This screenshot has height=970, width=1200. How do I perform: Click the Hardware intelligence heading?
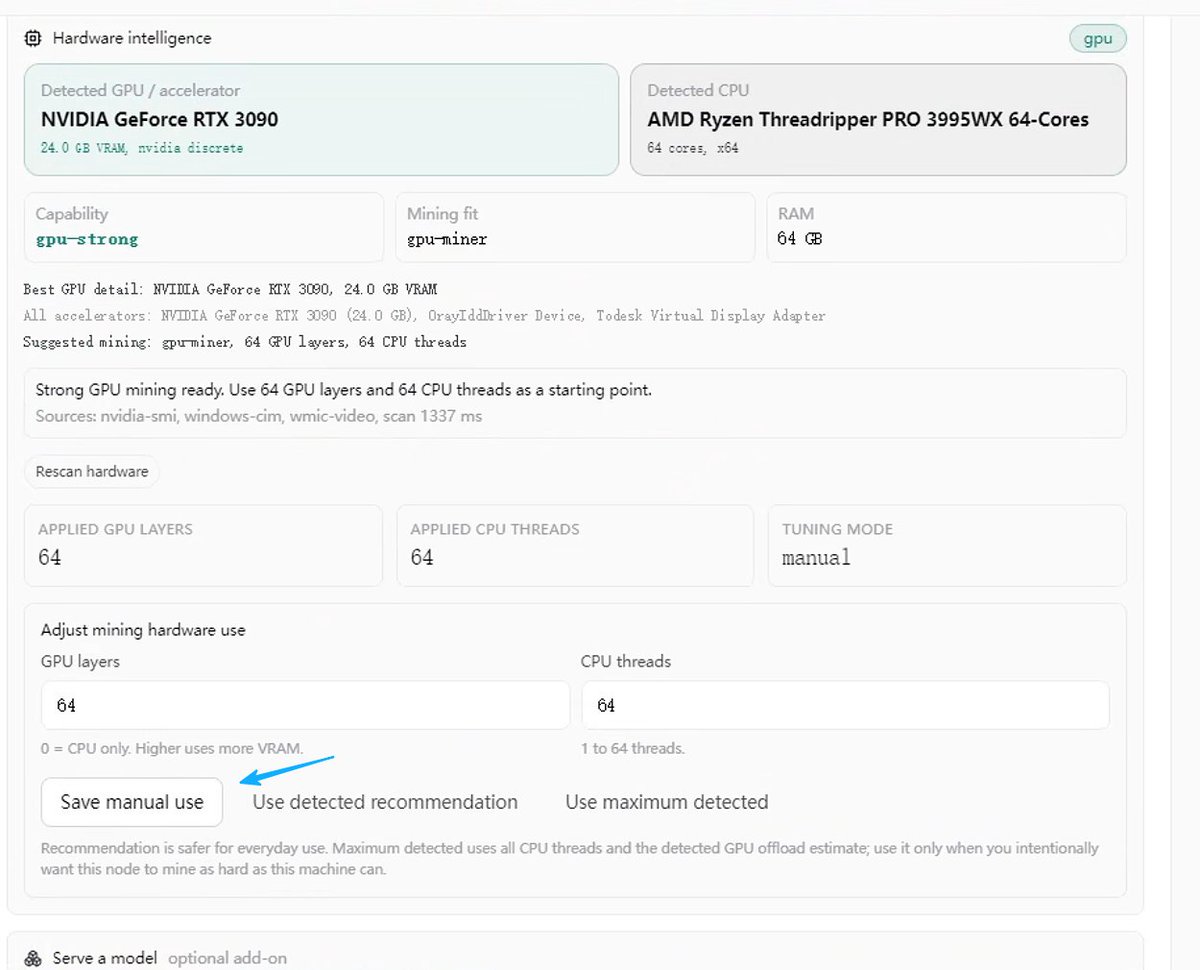click(x=132, y=38)
